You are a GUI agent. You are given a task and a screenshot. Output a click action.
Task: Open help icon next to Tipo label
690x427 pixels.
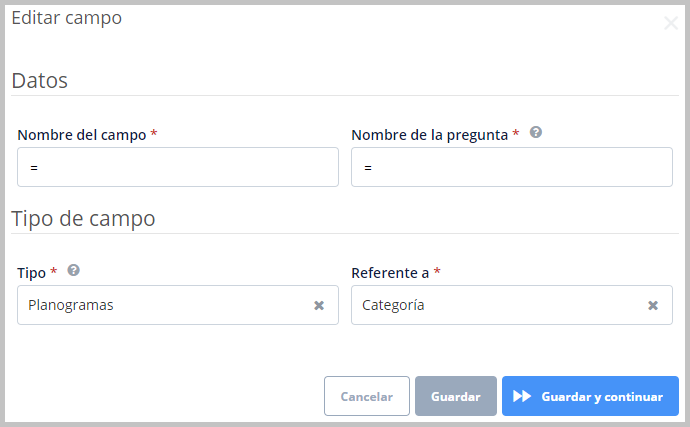tap(73, 270)
